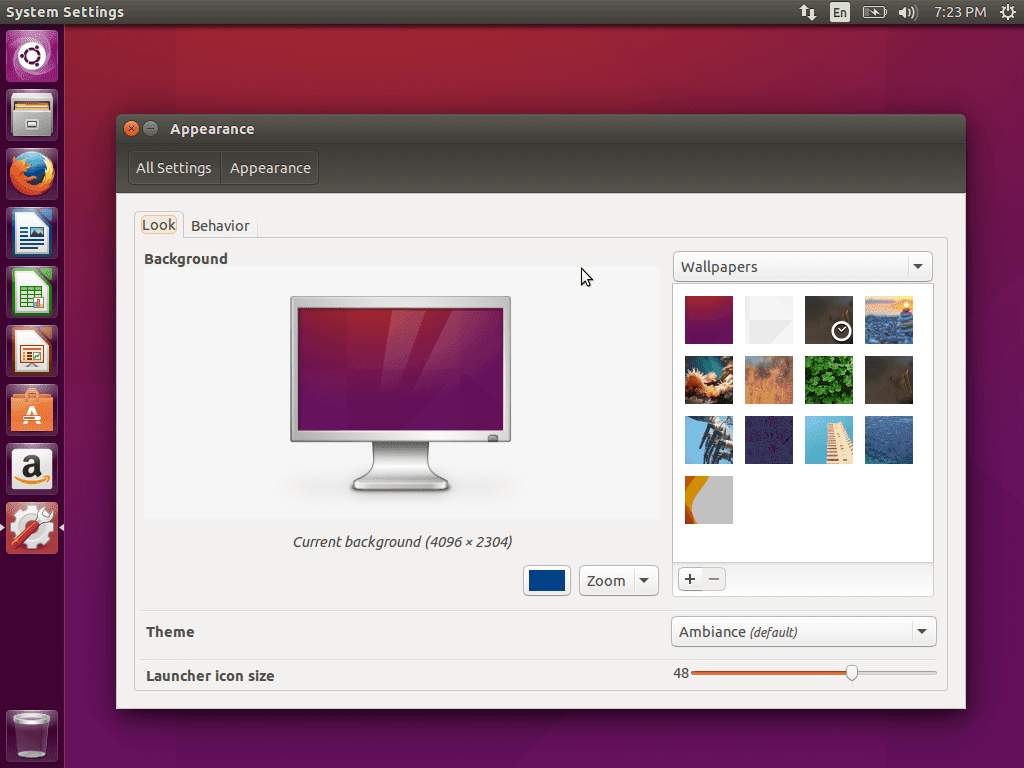The image size is (1024, 768).
Task: Open the Ambiance theme dropdown
Action: point(803,631)
